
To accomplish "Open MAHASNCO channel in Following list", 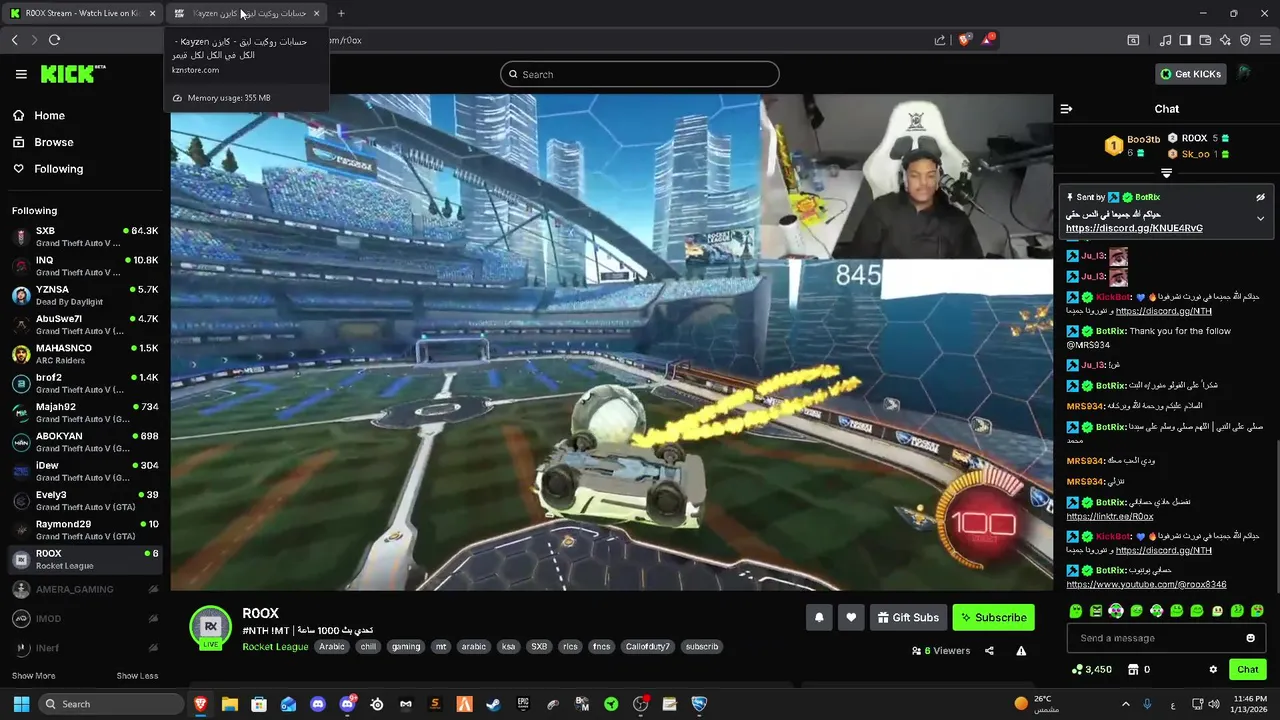I will (x=85, y=354).
